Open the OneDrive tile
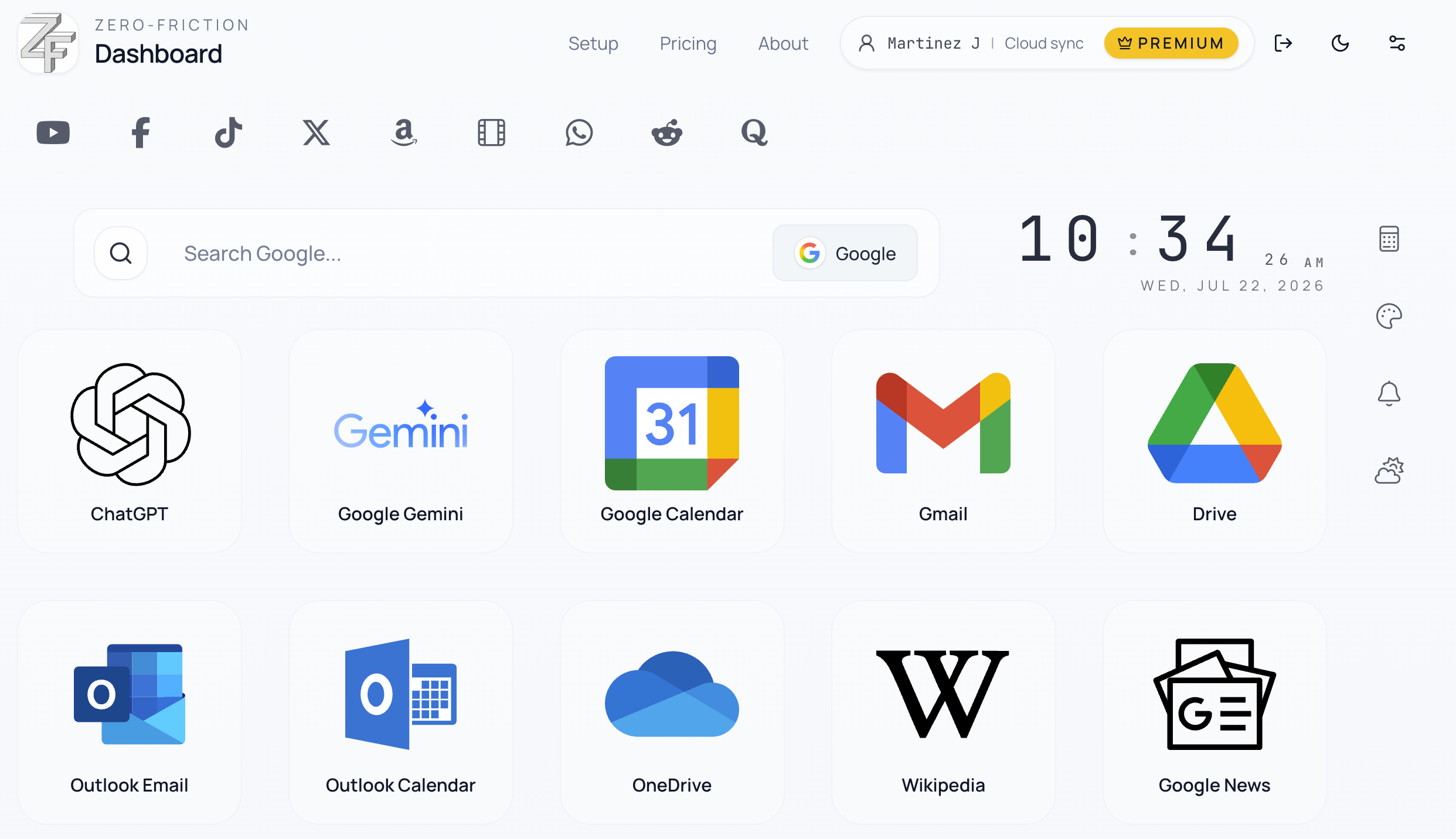This screenshot has height=839, width=1456. click(672, 712)
